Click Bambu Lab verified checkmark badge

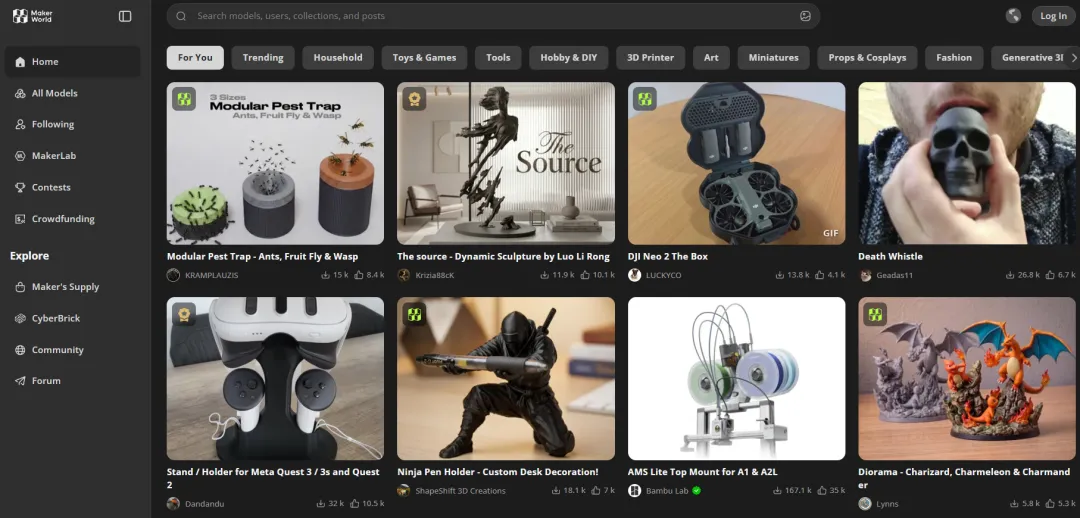pos(696,490)
